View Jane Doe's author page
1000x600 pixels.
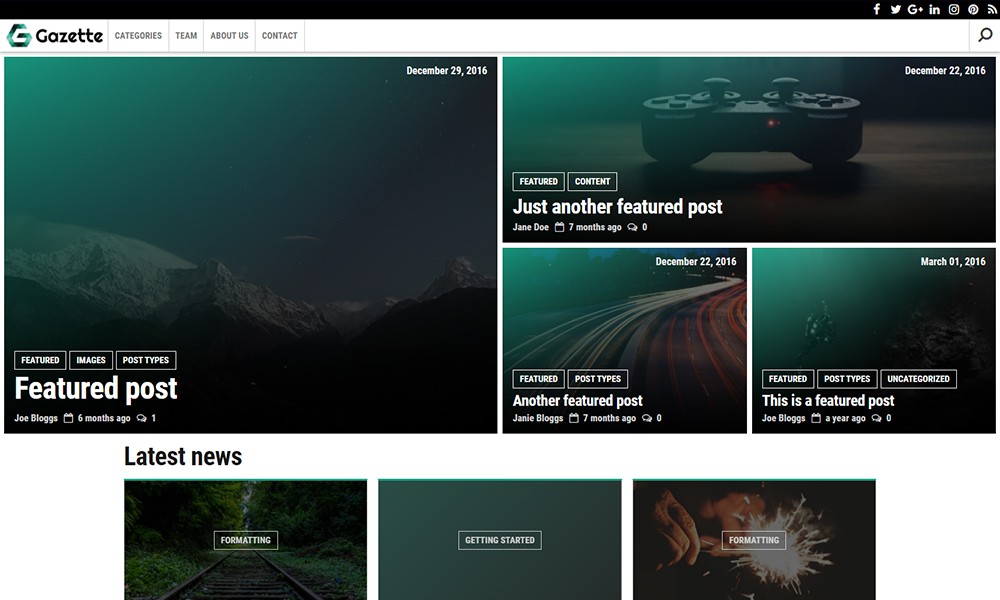pyautogui.click(x=530, y=227)
